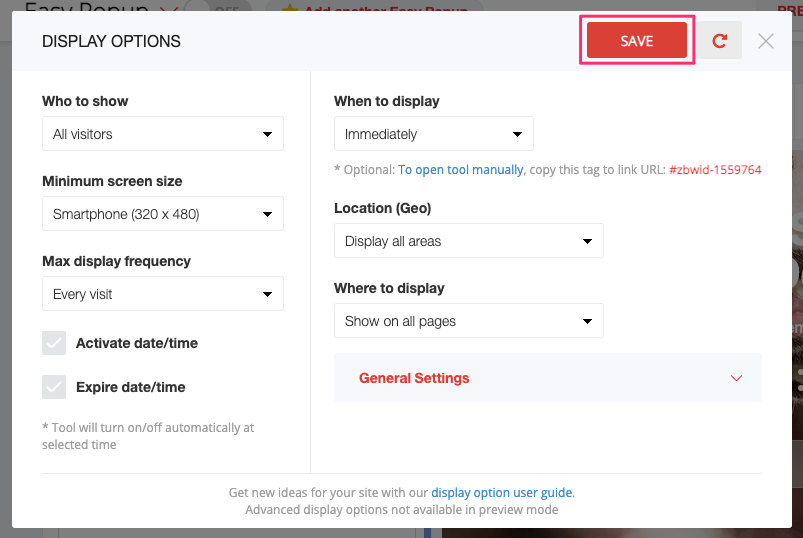
Task: Open the display option user guide link
Action: click(x=501, y=492)
